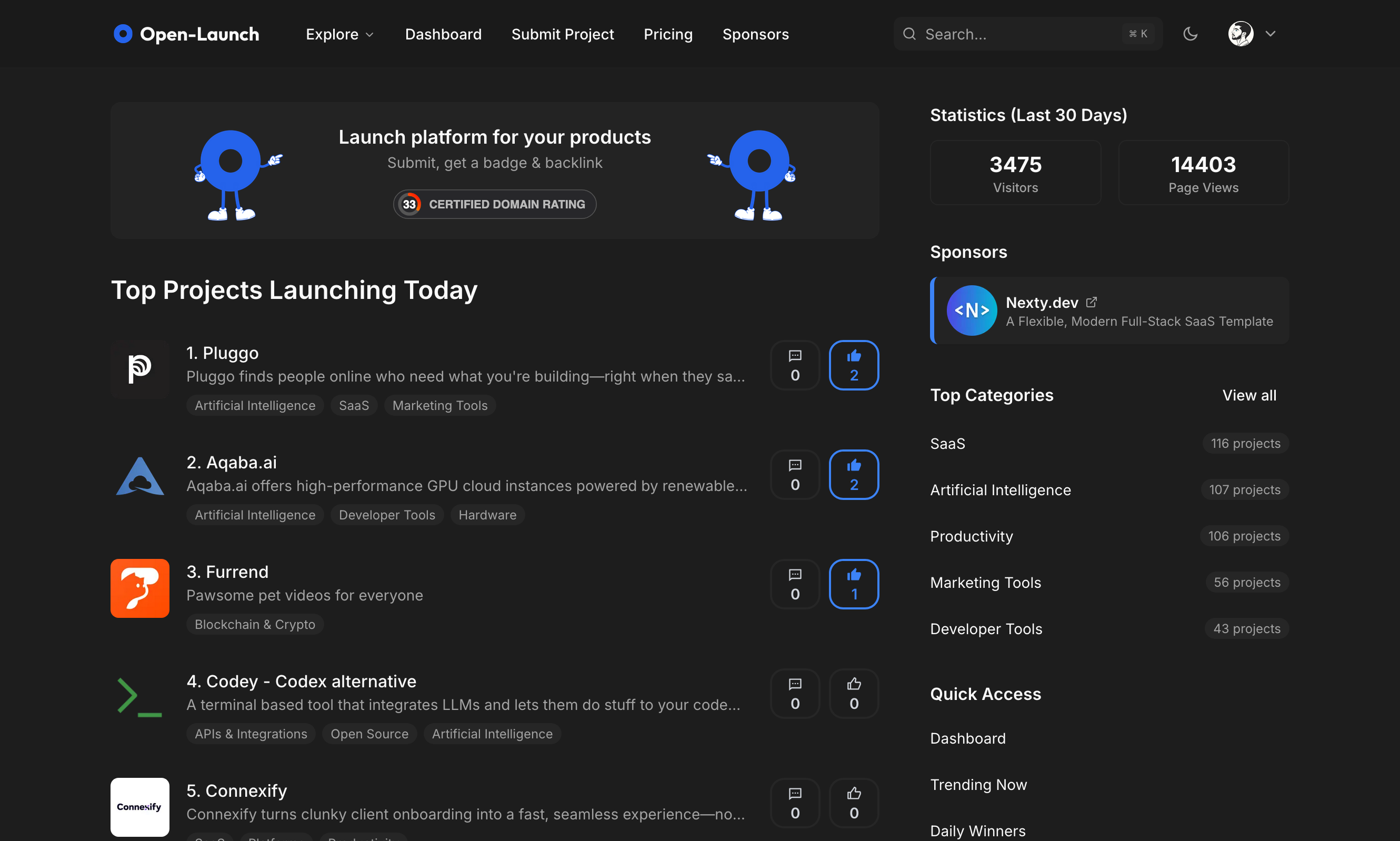Viewport: 1400px width, 841px height.
Task: Select Pluggo's Marketing Tools tag
Action: coord(439,405)
